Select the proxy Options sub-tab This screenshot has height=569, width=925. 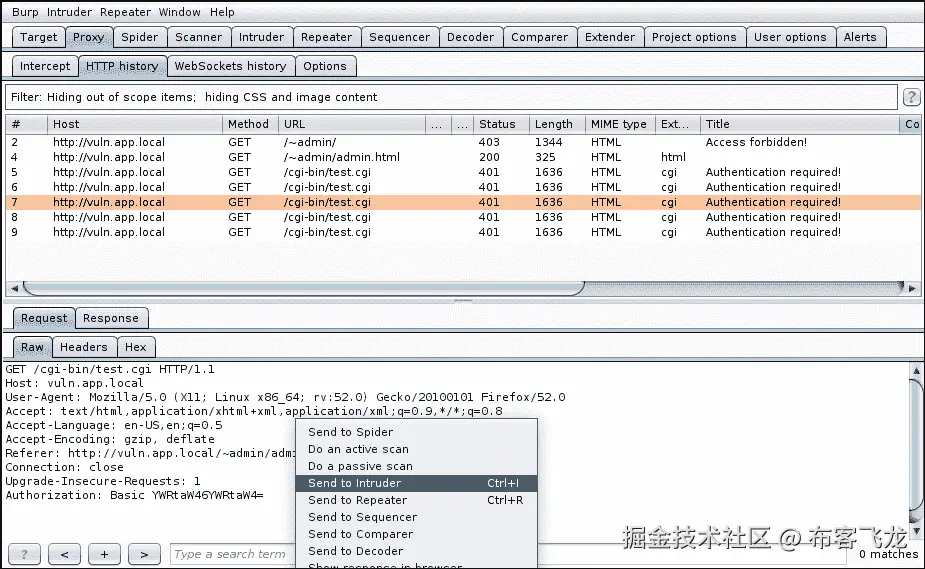pyautogui.click(x=325, y=66)
